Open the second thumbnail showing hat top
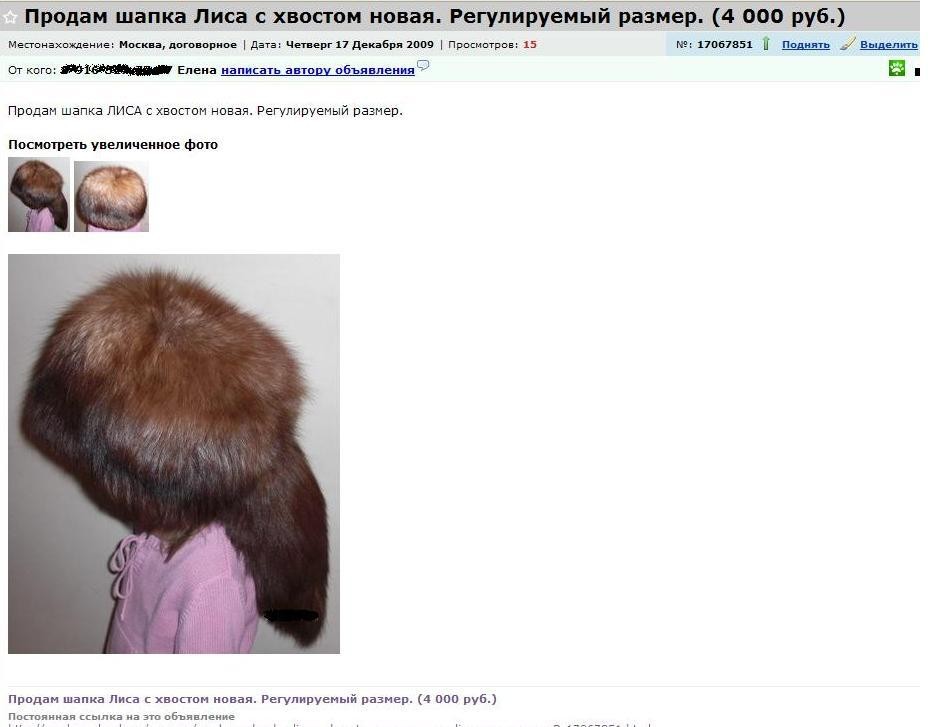This screenshot has height=727, width=946. [111, 196]
